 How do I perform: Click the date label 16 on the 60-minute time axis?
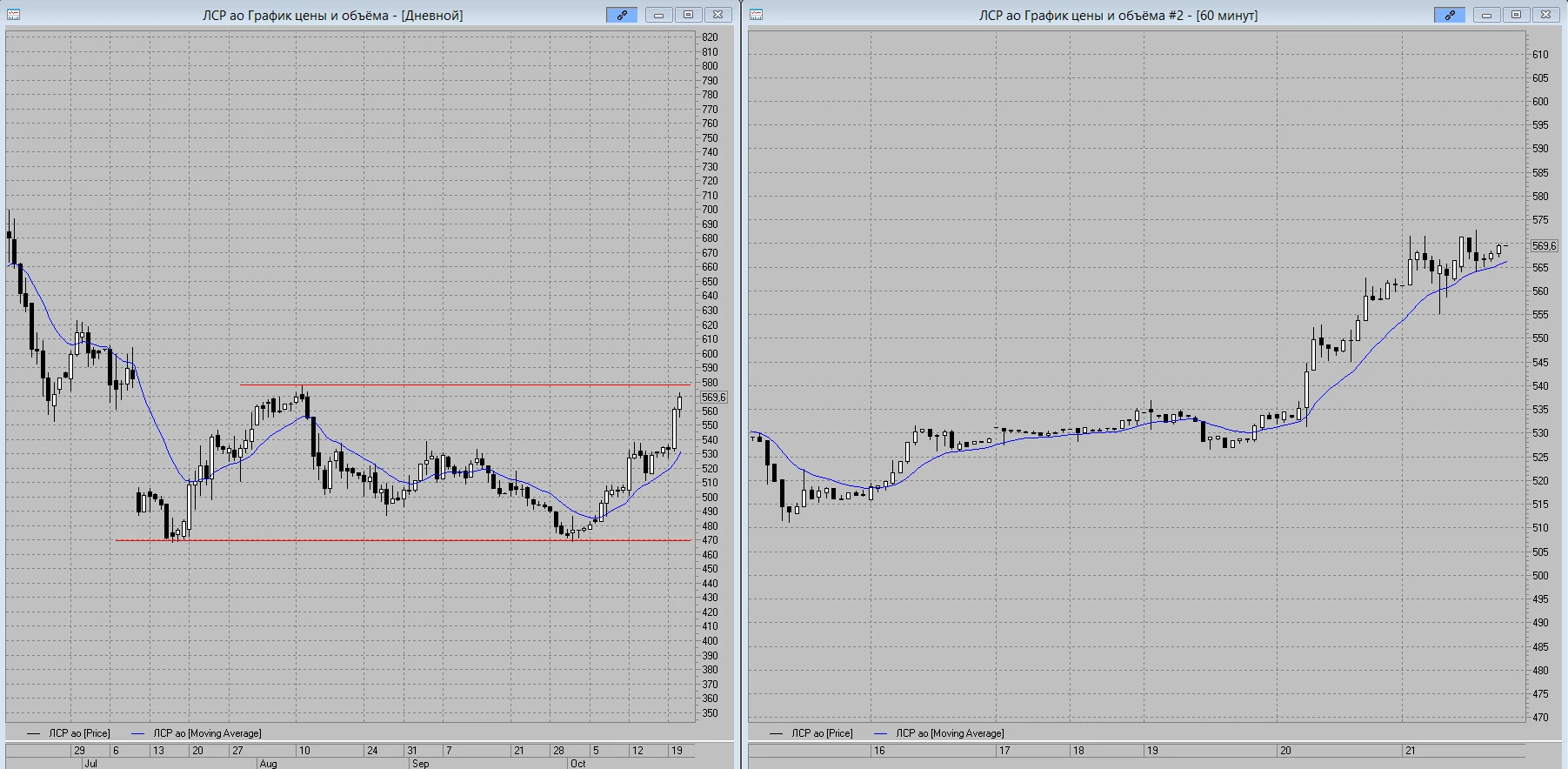click(x=879, y=750)
